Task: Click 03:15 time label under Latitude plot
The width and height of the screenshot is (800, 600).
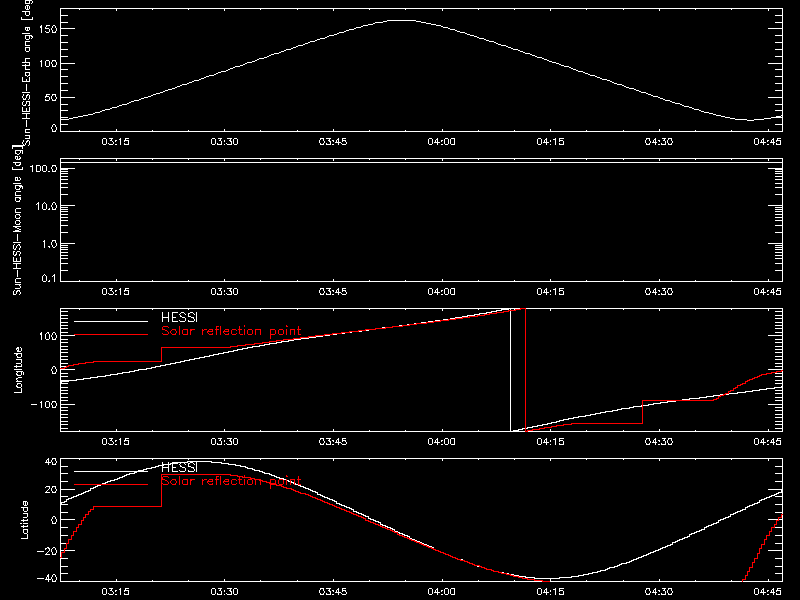Action: (115, 592)
